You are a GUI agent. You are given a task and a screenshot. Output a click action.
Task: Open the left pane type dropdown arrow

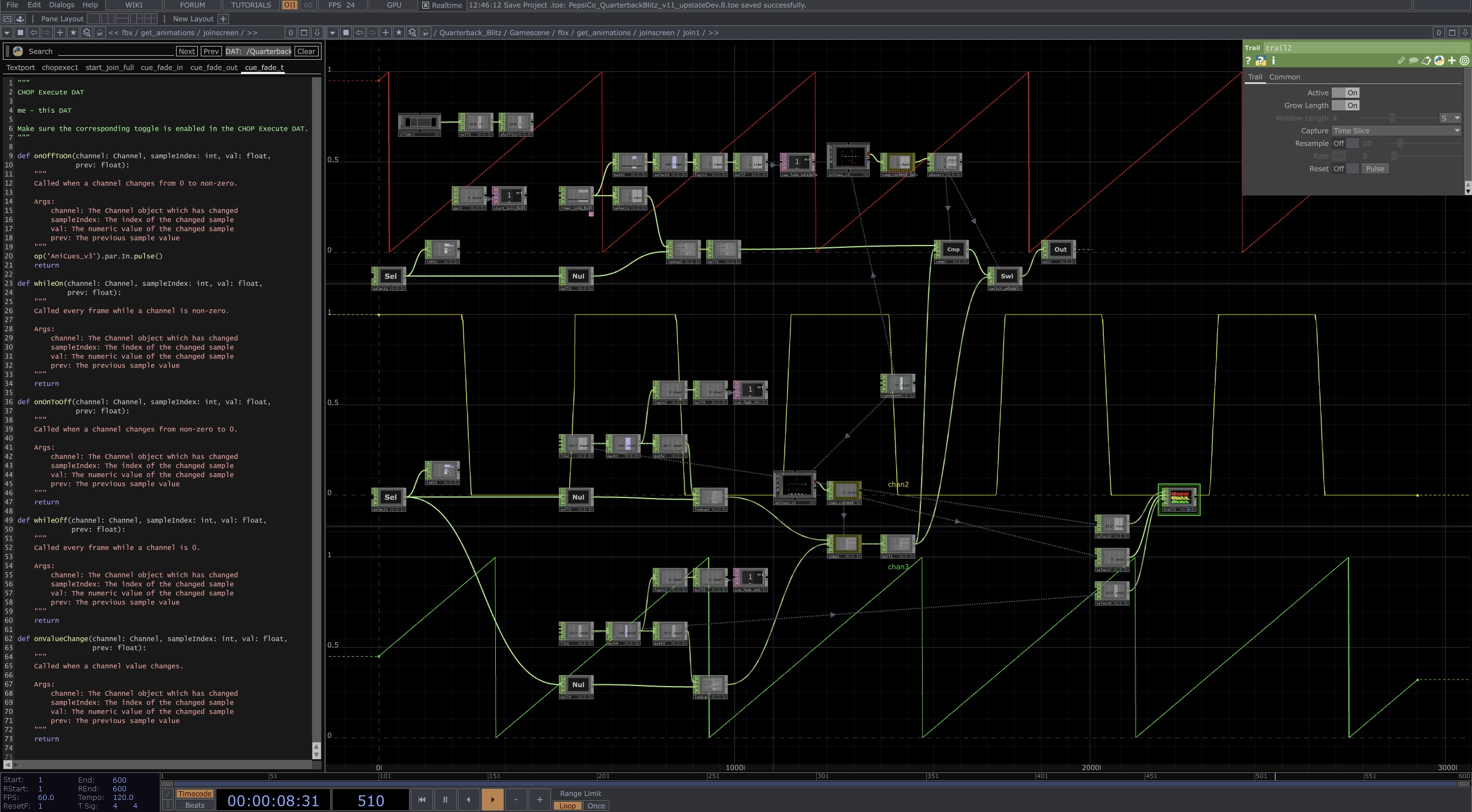tap(7, 33)
